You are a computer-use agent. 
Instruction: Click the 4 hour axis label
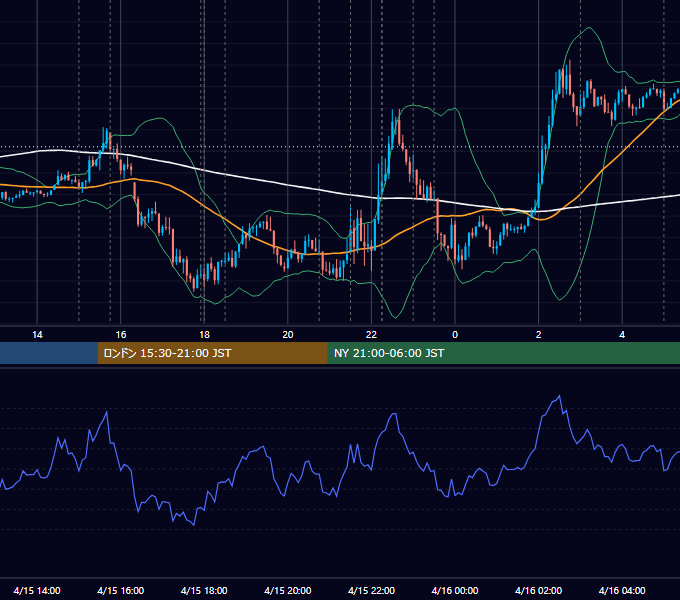tap(622, 335)
